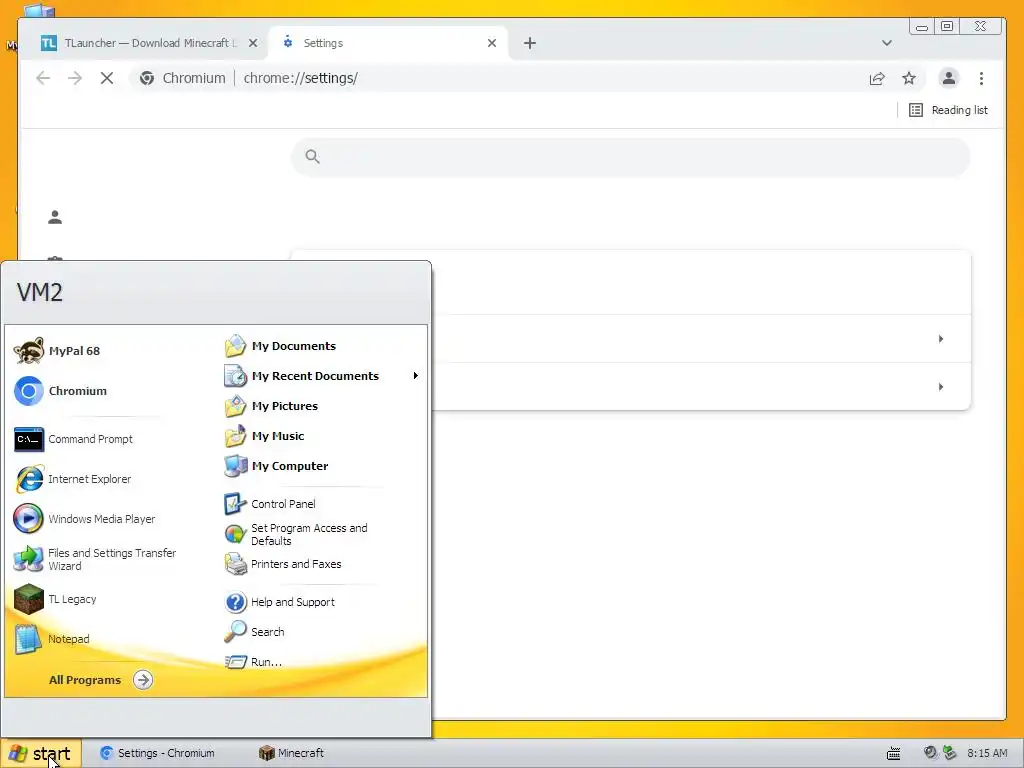Click the start button
The height and width of the screenshot is (768, 1024).
tap(40, 753)
